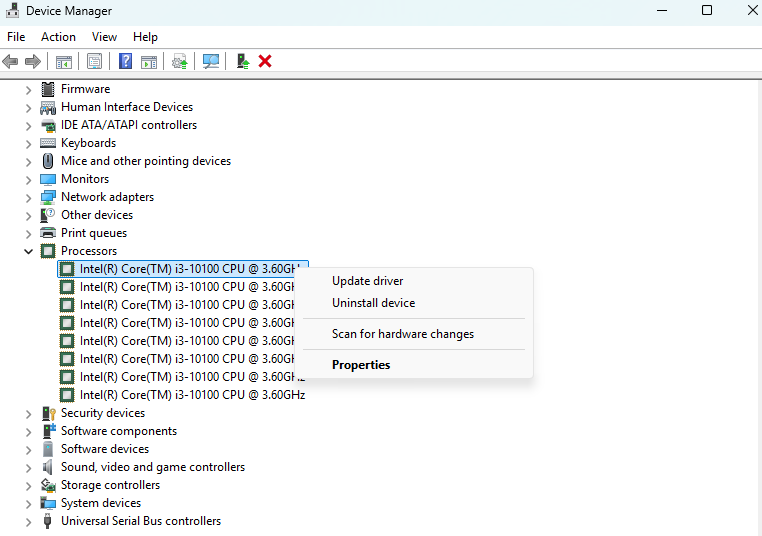Viewport: 762px width, 536px height.
Task: Click Show/Hide Console Tree toolbar icon
Action: pyautogui.click(x=64, y=62)
